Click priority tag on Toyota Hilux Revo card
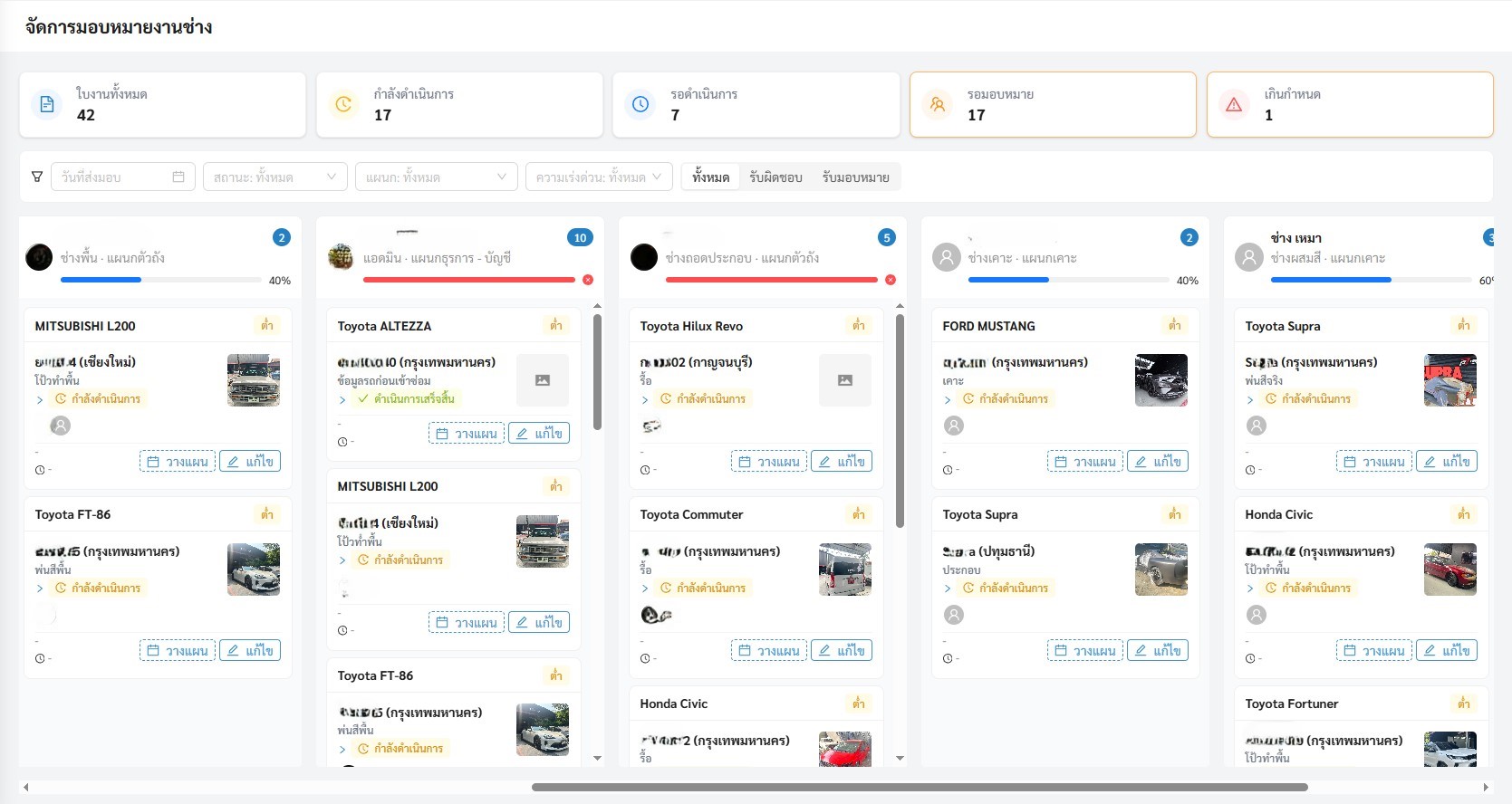 coord(859,325)
